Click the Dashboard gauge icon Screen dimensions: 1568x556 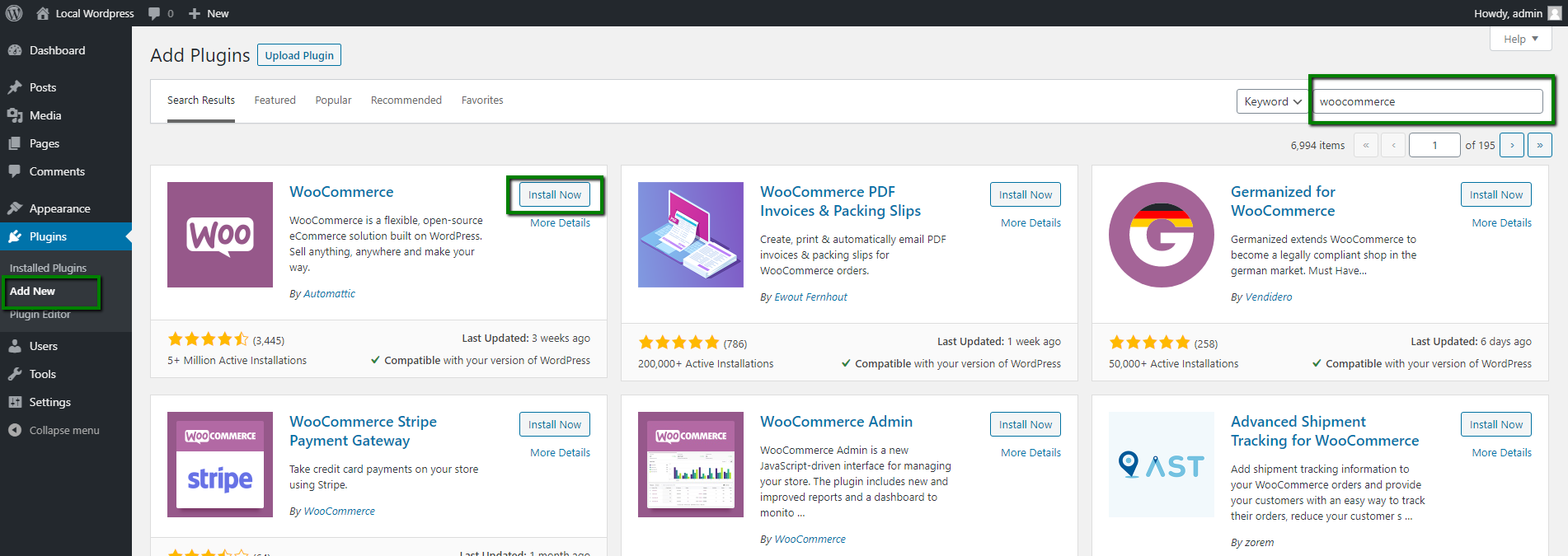click(15, 50)
